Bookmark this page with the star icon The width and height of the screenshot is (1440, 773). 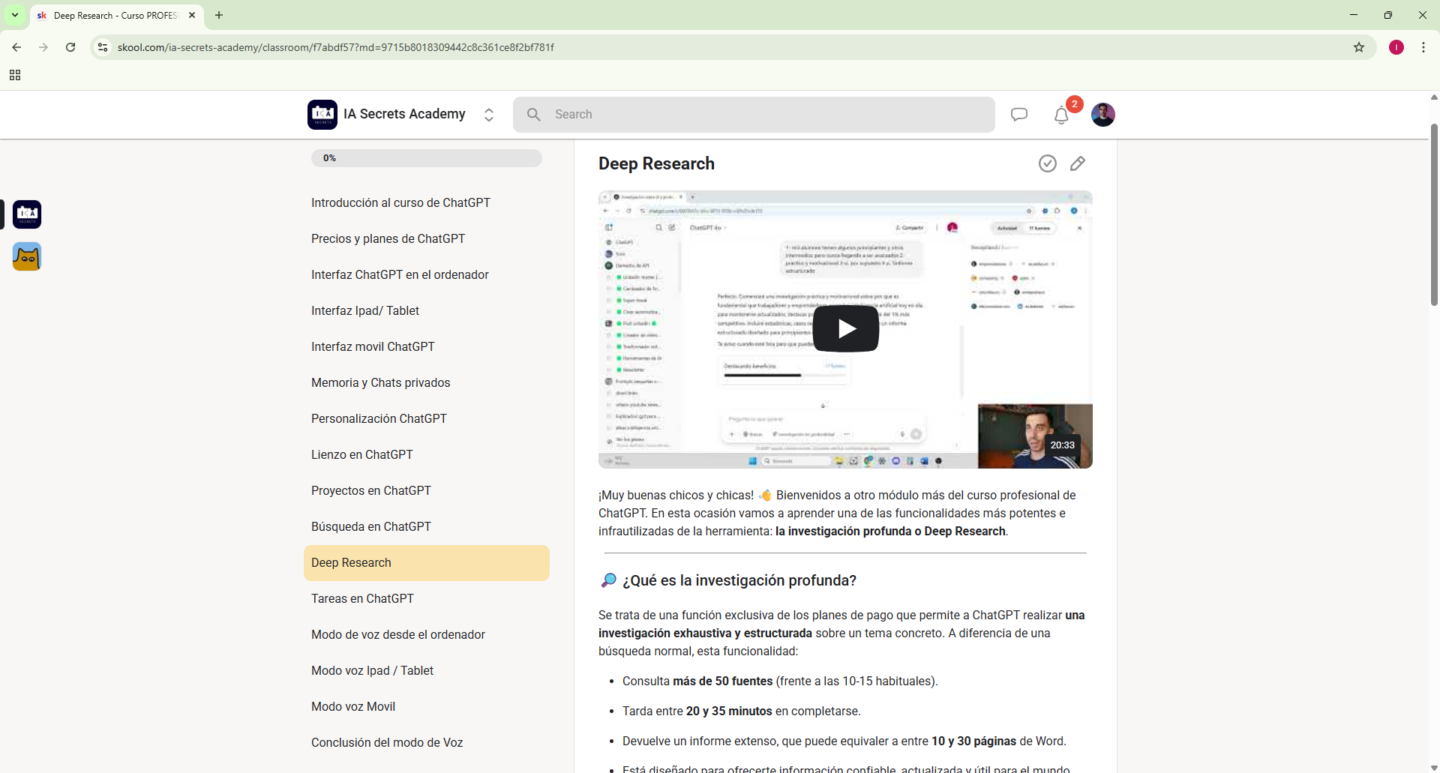click(x=1359, y=47)
